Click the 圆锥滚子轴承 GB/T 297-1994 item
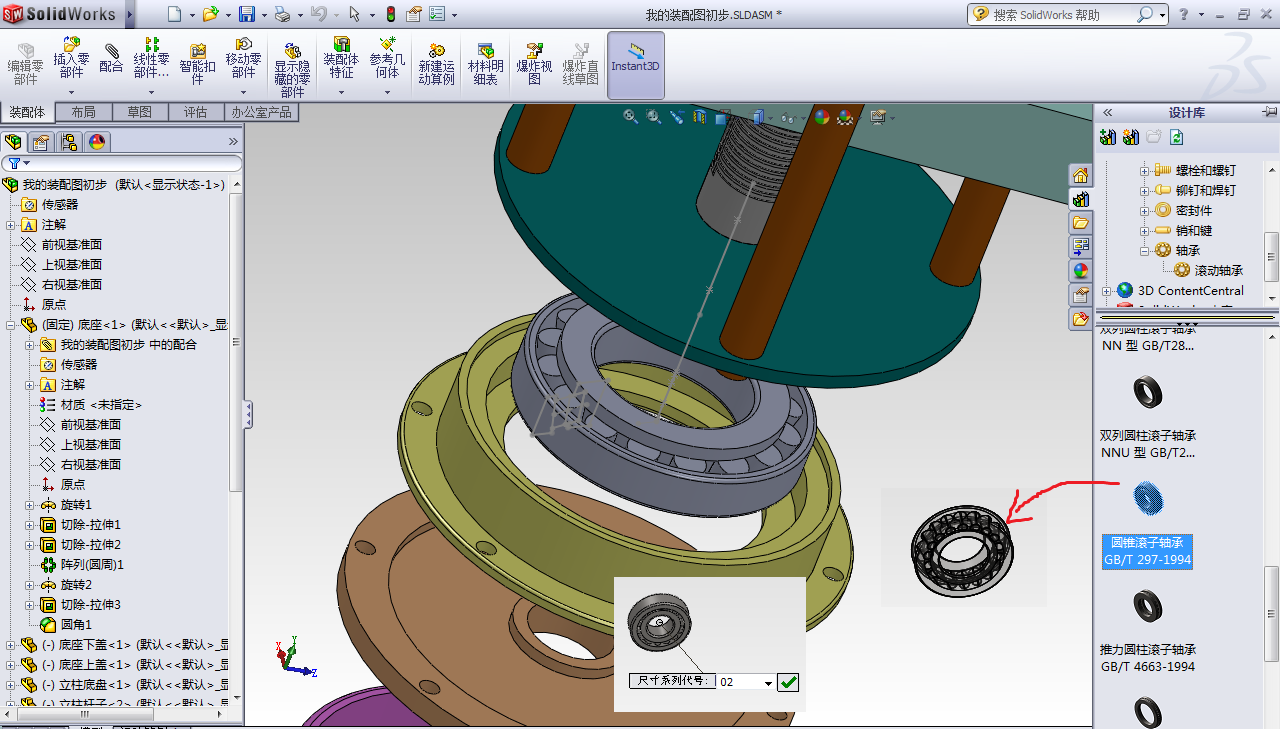Viewport: 1280px width, 729px height. point(1147,551)
